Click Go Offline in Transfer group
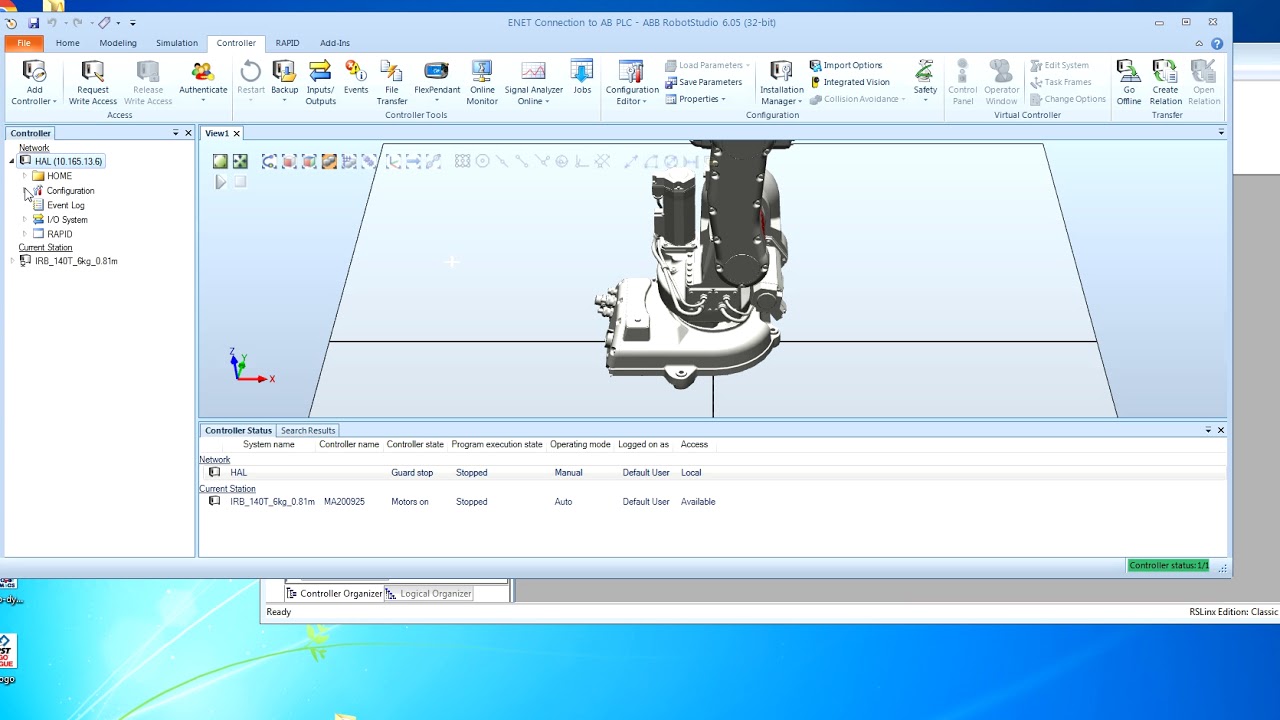 click(x=1129, y=83)
